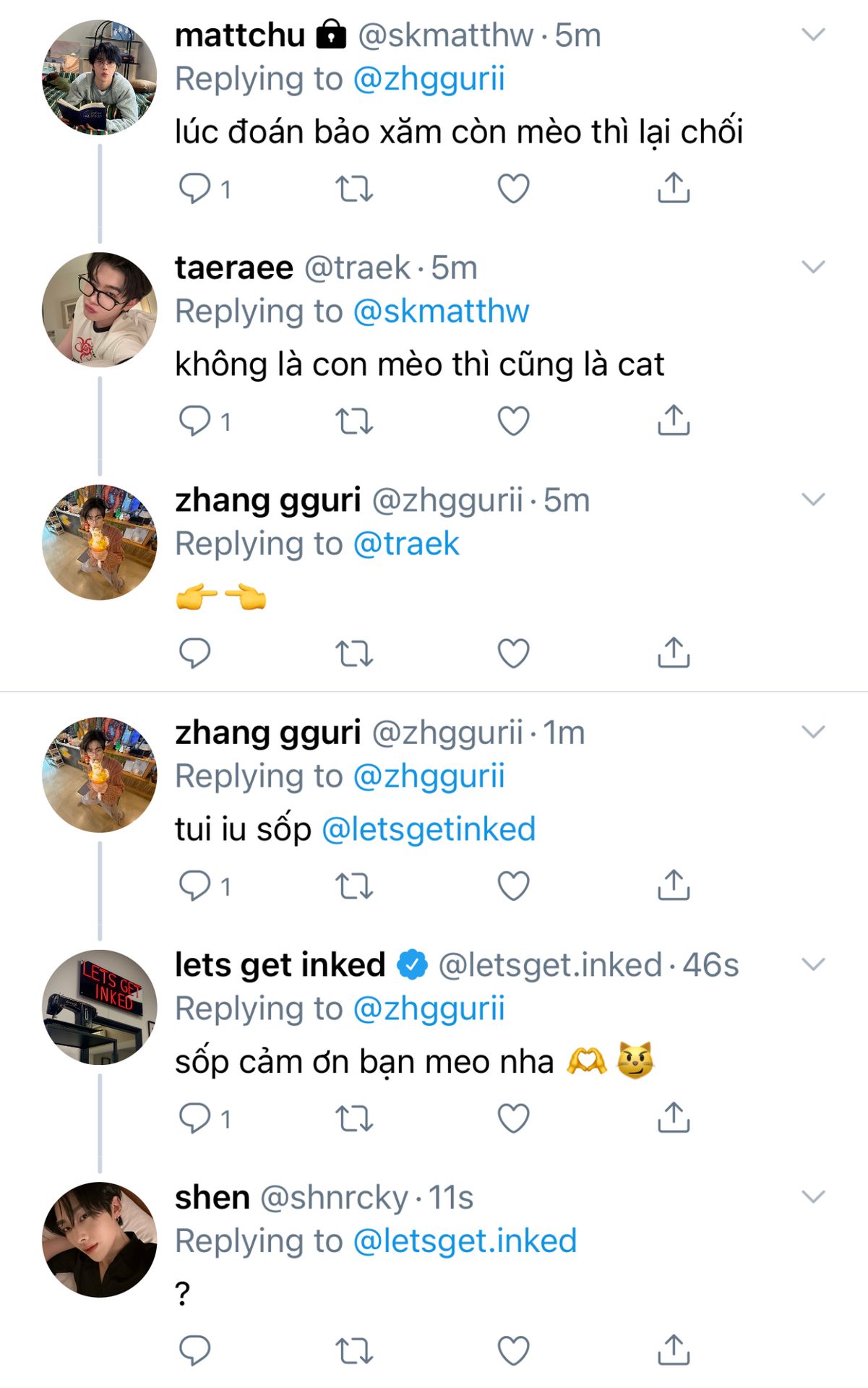Reply to lets get inked's tweet
Image resolution: width=868 pixels, height=1388 pixels.
pos(194,1118)
